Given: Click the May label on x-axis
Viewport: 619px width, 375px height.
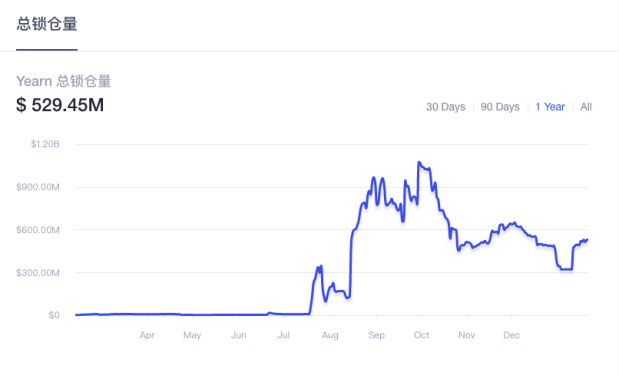Looking at the screenshot, I should click(x=192, y=335).
